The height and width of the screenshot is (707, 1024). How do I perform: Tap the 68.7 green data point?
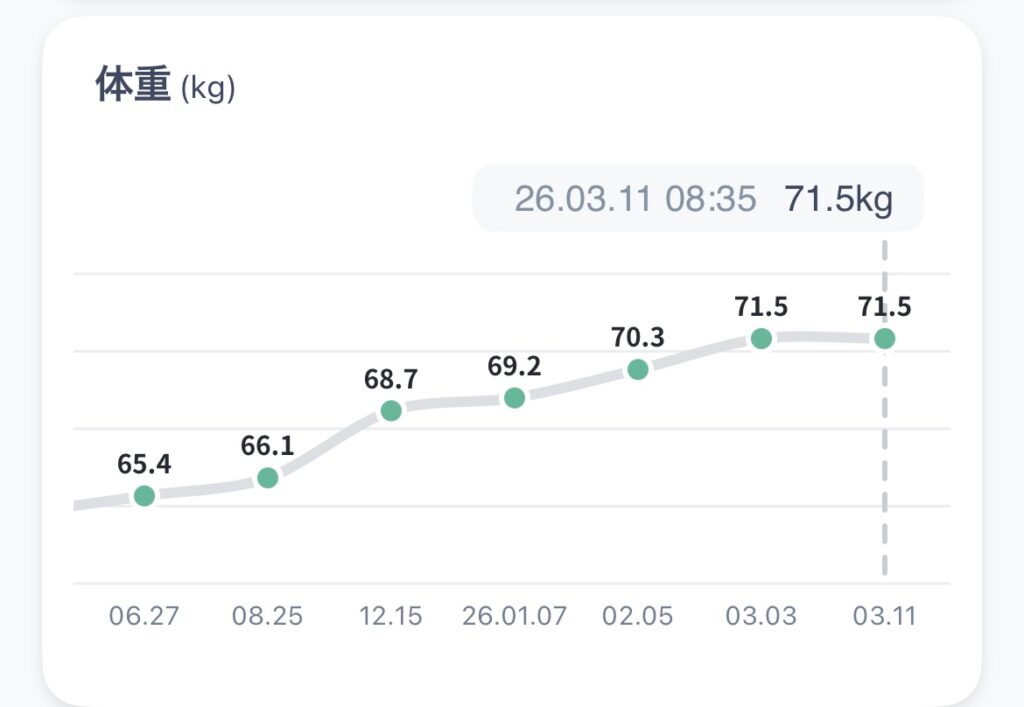pos(391,411)
